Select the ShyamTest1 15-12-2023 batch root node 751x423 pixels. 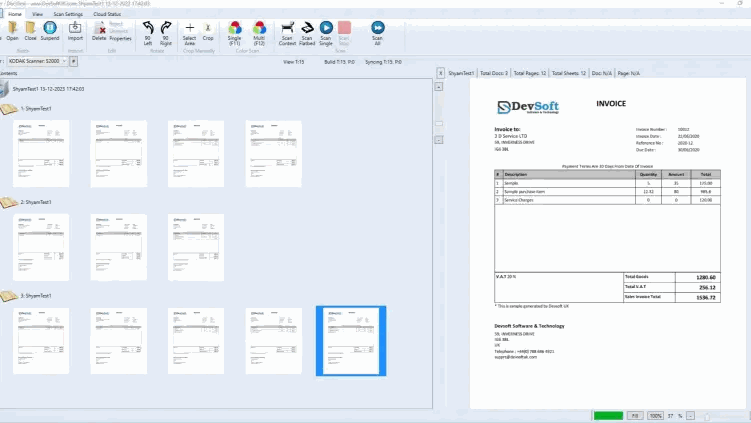(x=48, y=89)
